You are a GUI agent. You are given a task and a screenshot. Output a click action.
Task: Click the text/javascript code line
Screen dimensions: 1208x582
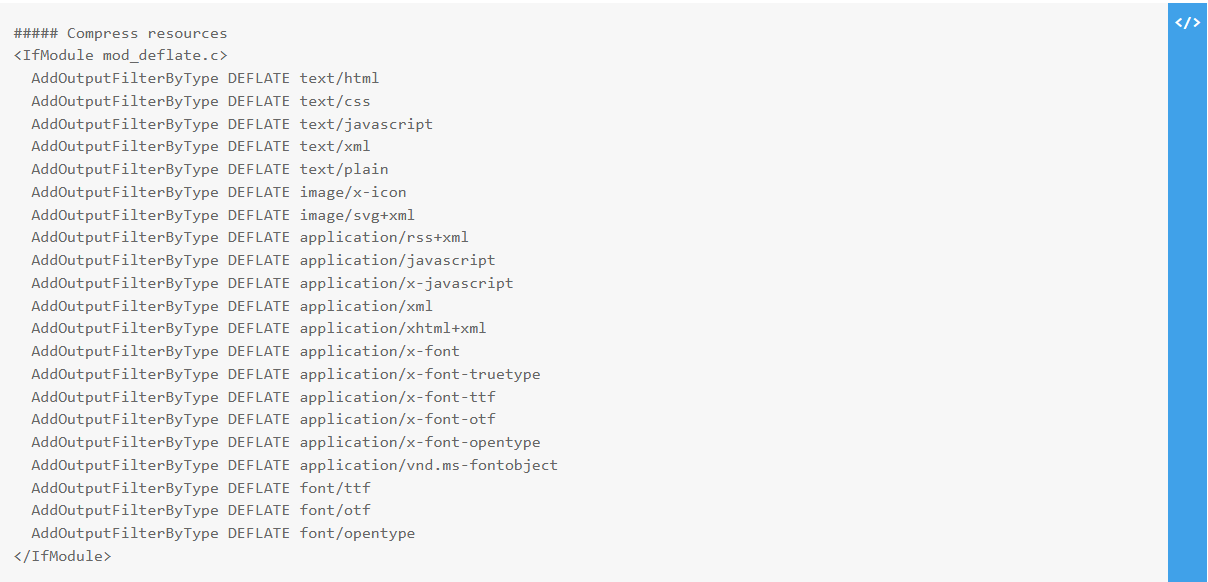tap(232, 124)
